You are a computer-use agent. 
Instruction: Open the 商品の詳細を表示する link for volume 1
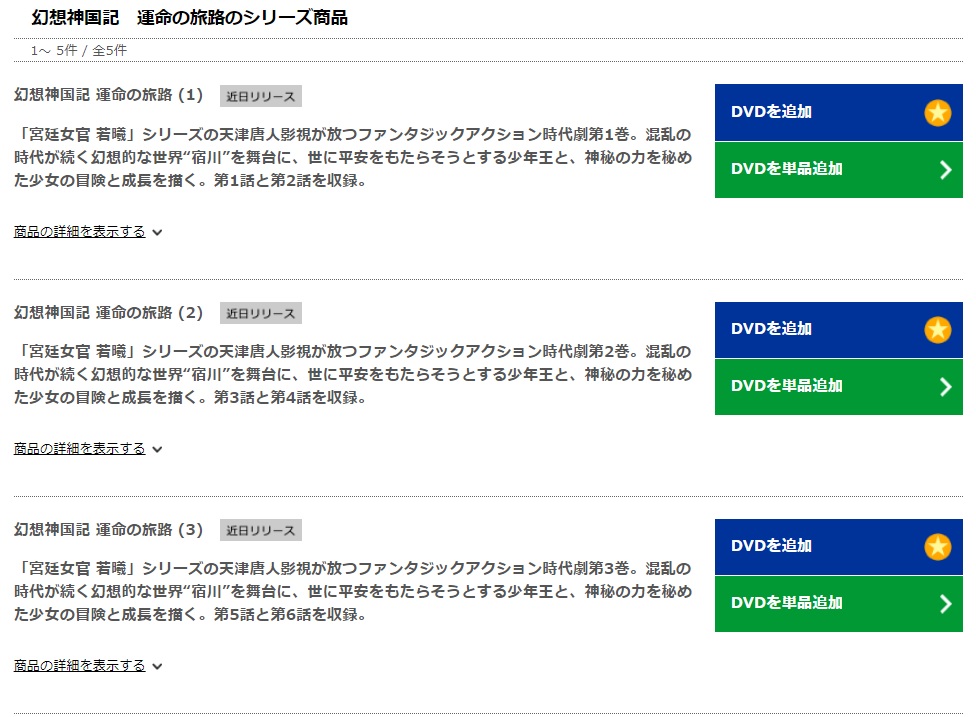[80, 232]
